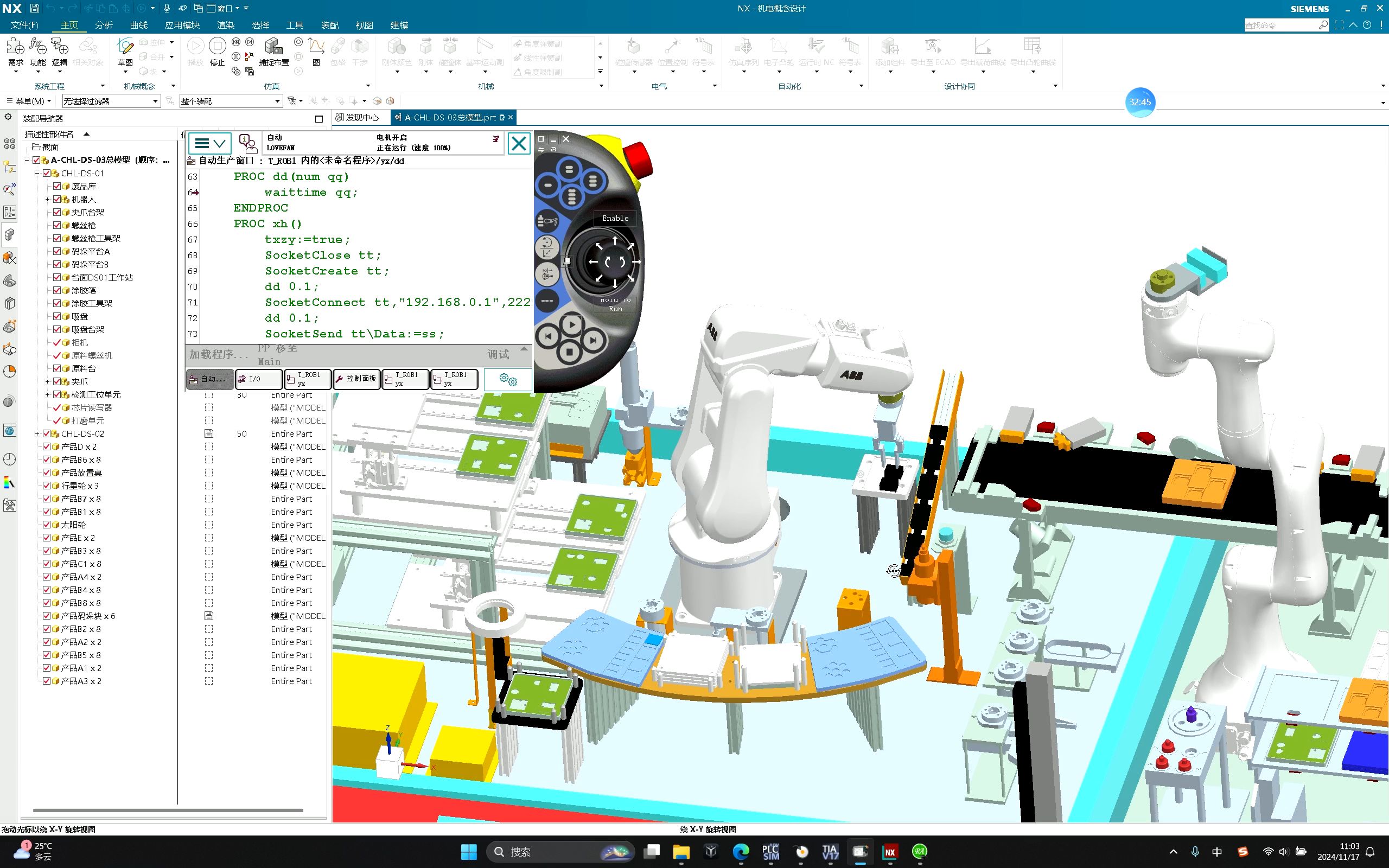Click the pendant quick-set gear icon
1389x868 pixels.
coord(508,379)
